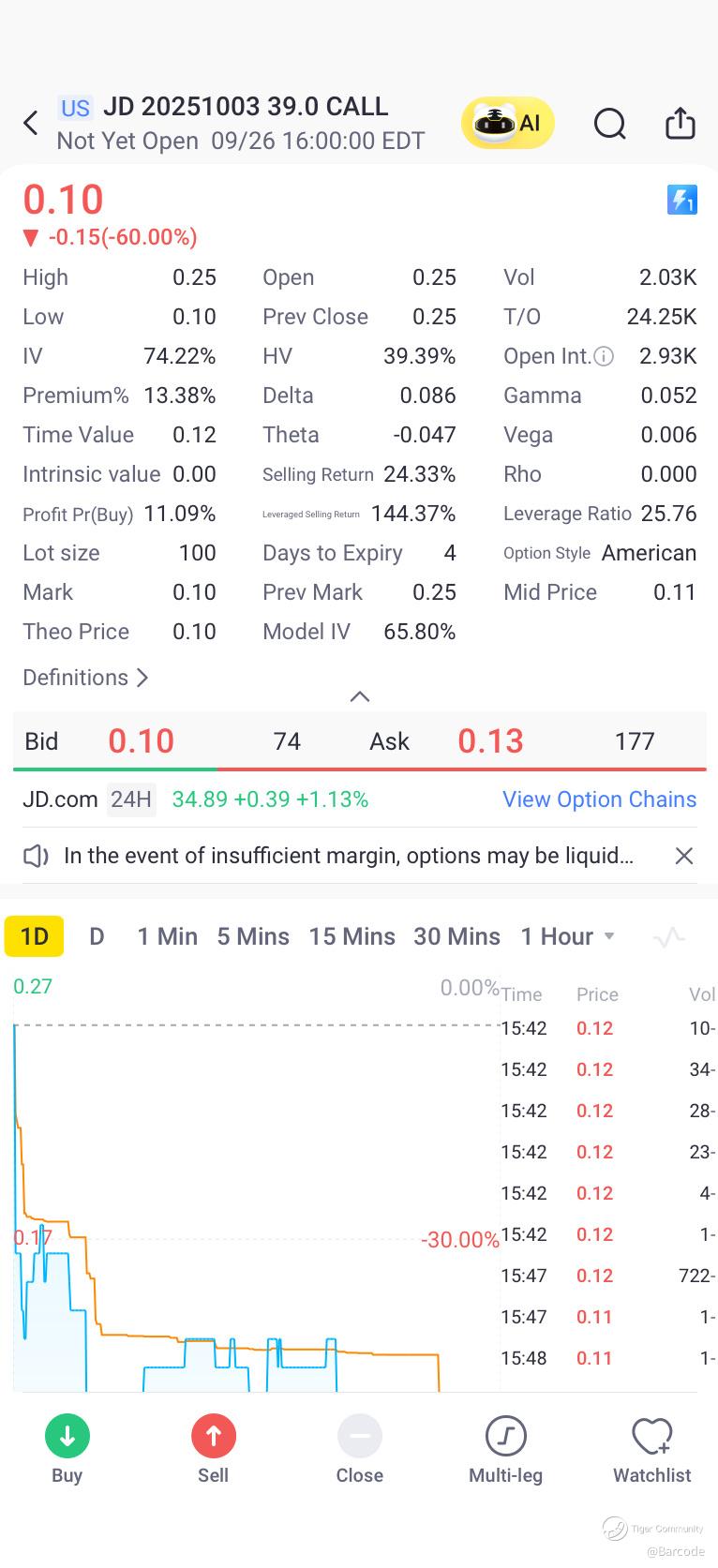Viewport: 718px width, 1568px height.
Task: Tap the red Sell icon
Action: tap(213, 1436)
